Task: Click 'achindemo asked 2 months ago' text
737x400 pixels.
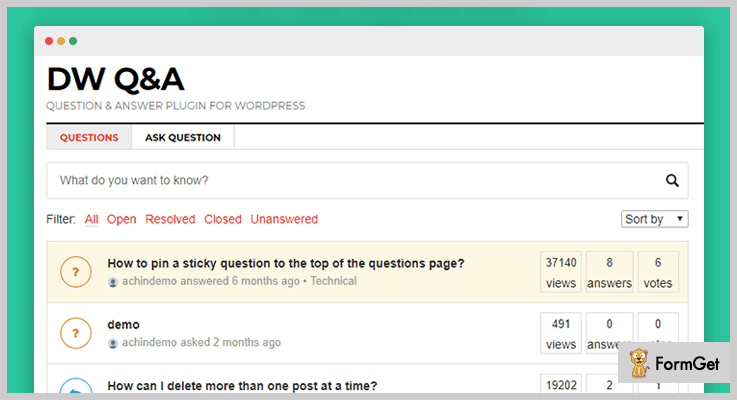Action: (201, 342)
